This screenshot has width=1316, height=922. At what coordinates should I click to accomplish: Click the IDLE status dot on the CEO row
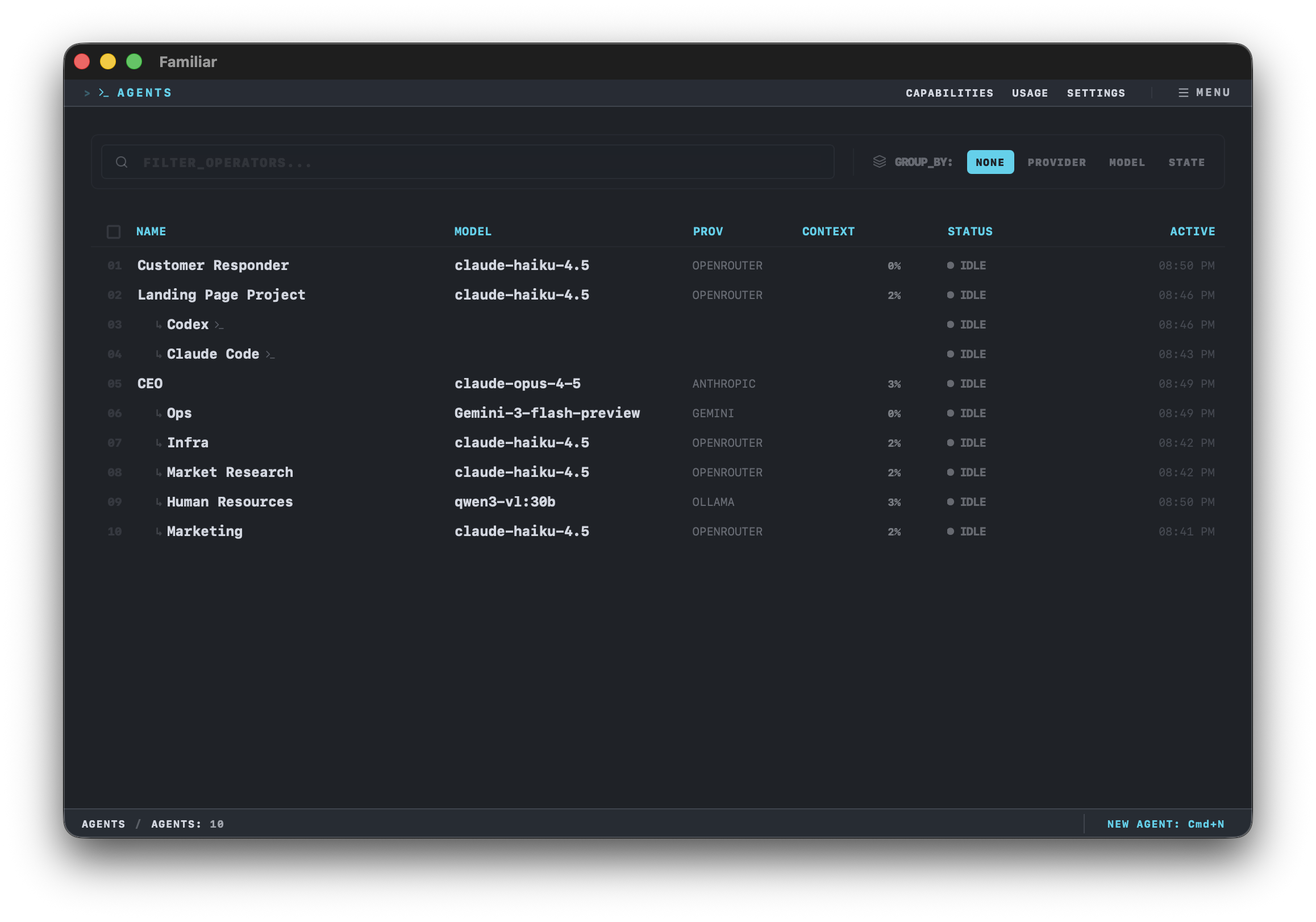click(x=950, y=384)
